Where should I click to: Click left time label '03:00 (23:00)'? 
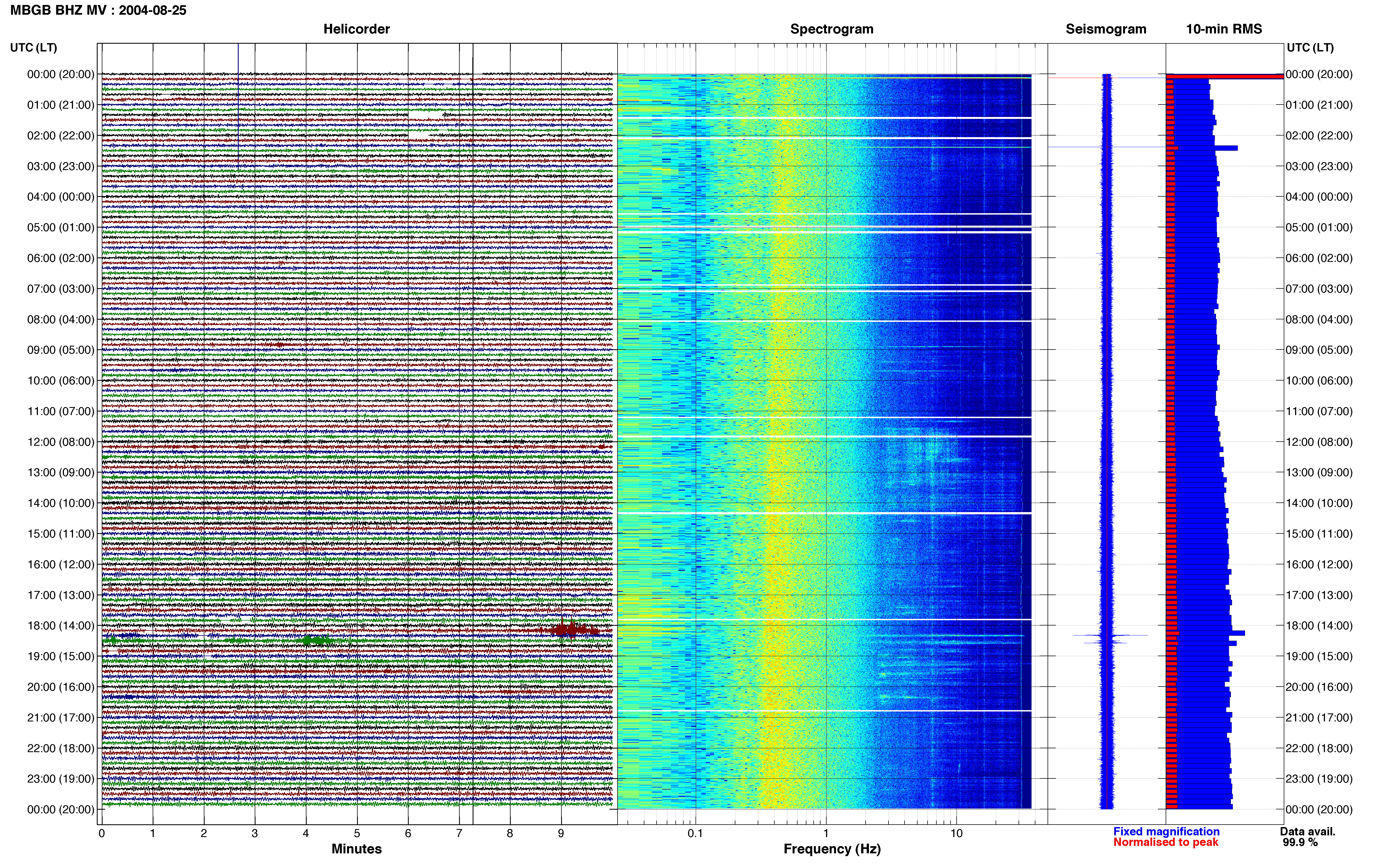pyautogui.click(x=61, y=166)
